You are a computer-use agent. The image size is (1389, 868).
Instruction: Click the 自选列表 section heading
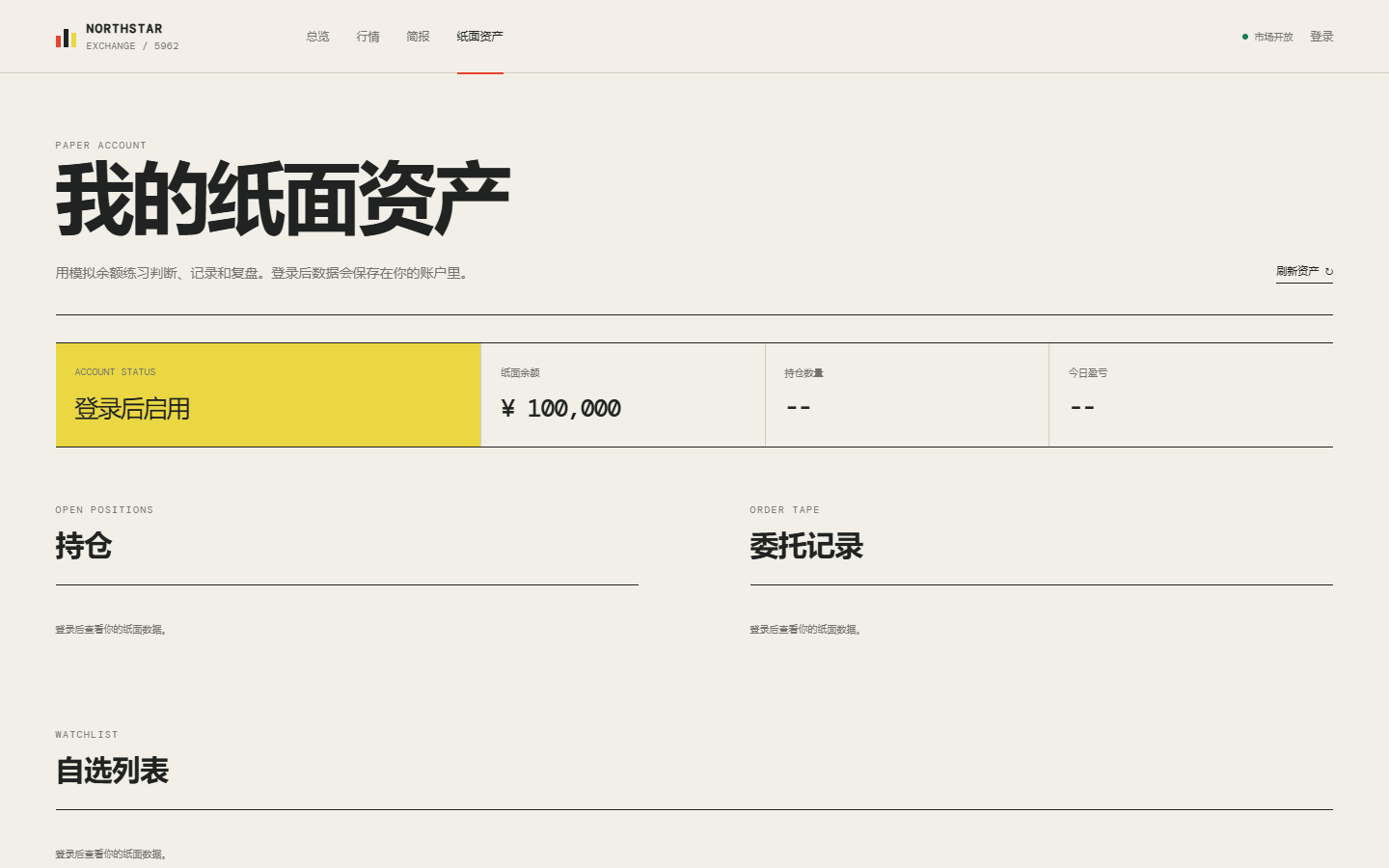pos(112,771)
